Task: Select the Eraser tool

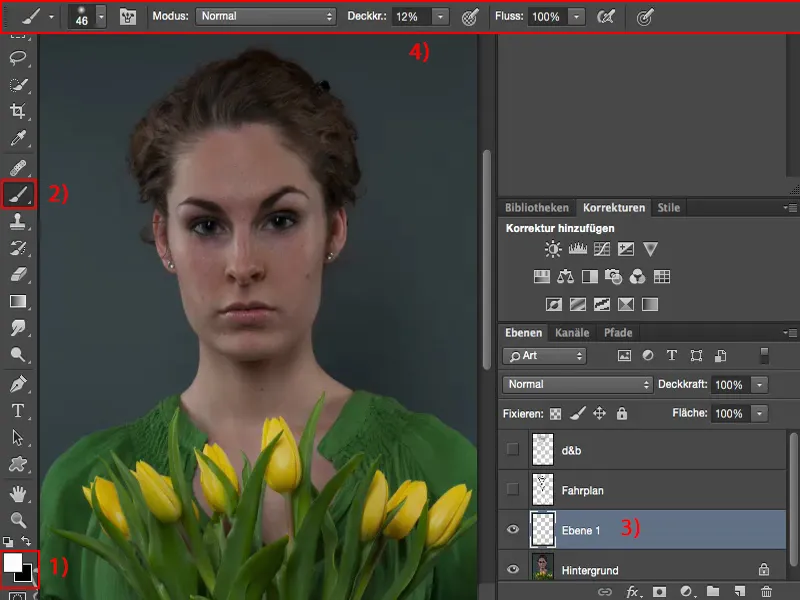Action: (18, 274)
